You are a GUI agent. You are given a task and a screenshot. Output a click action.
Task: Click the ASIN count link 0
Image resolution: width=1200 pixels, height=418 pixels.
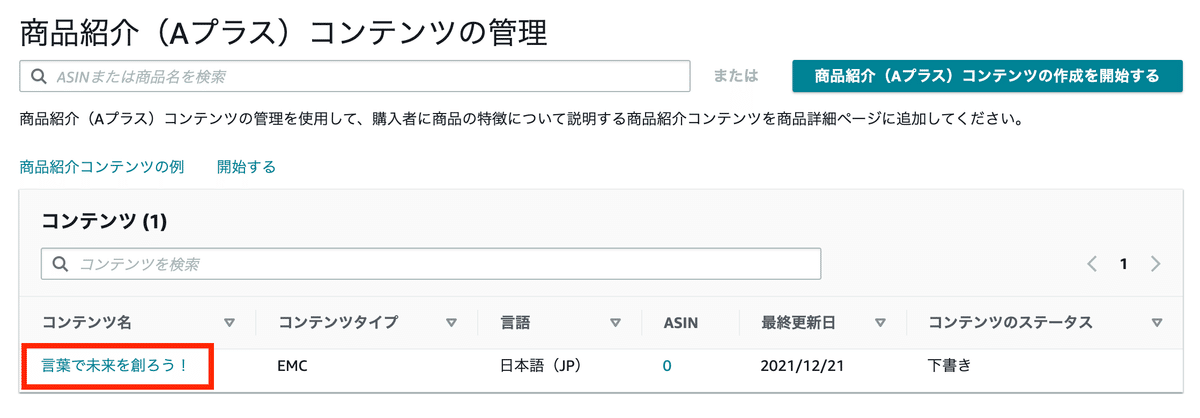(x=667, y=366)
